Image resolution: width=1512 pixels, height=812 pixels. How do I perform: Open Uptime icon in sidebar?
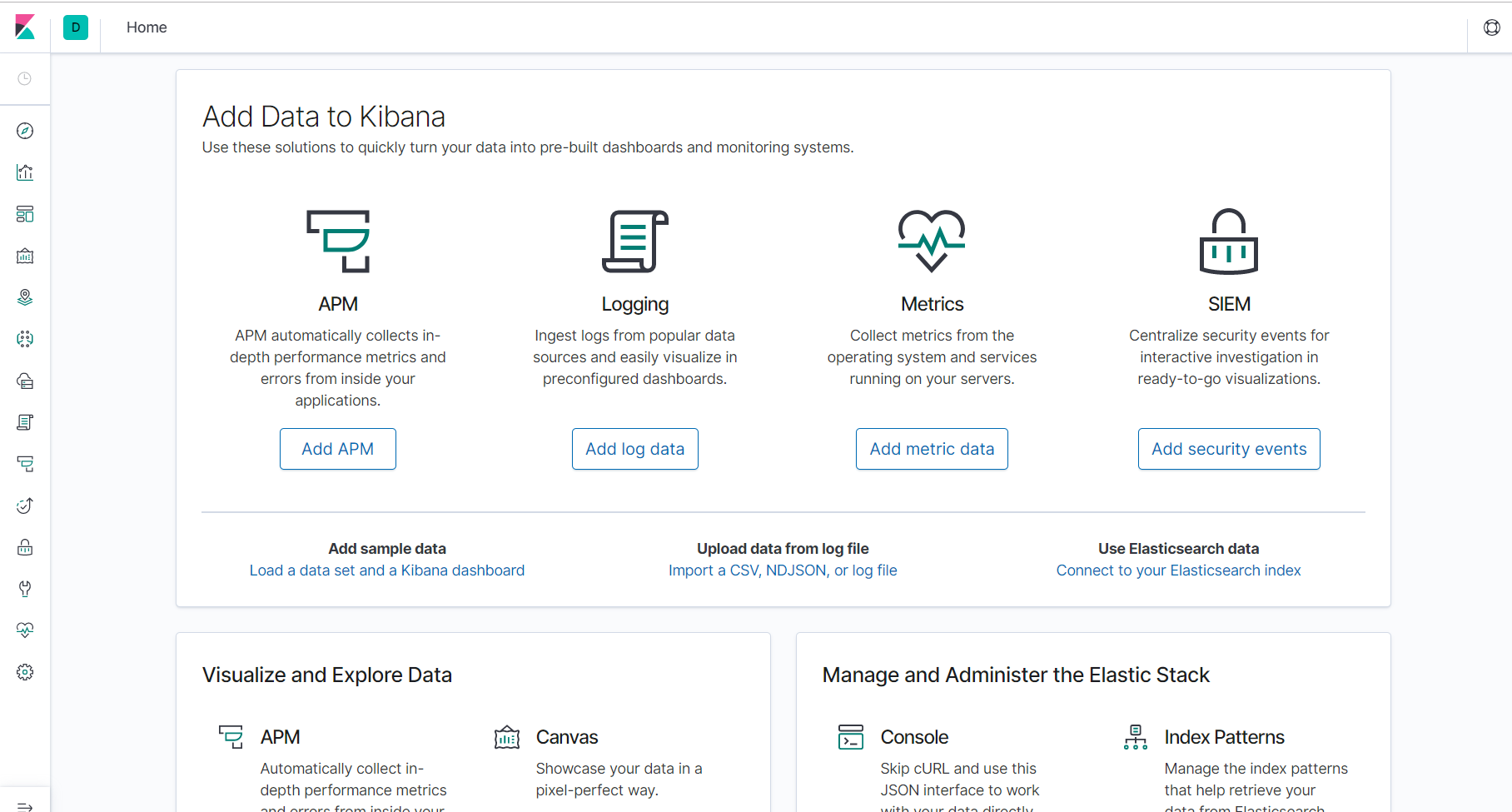pyautogui.click(x=25, y=506)
